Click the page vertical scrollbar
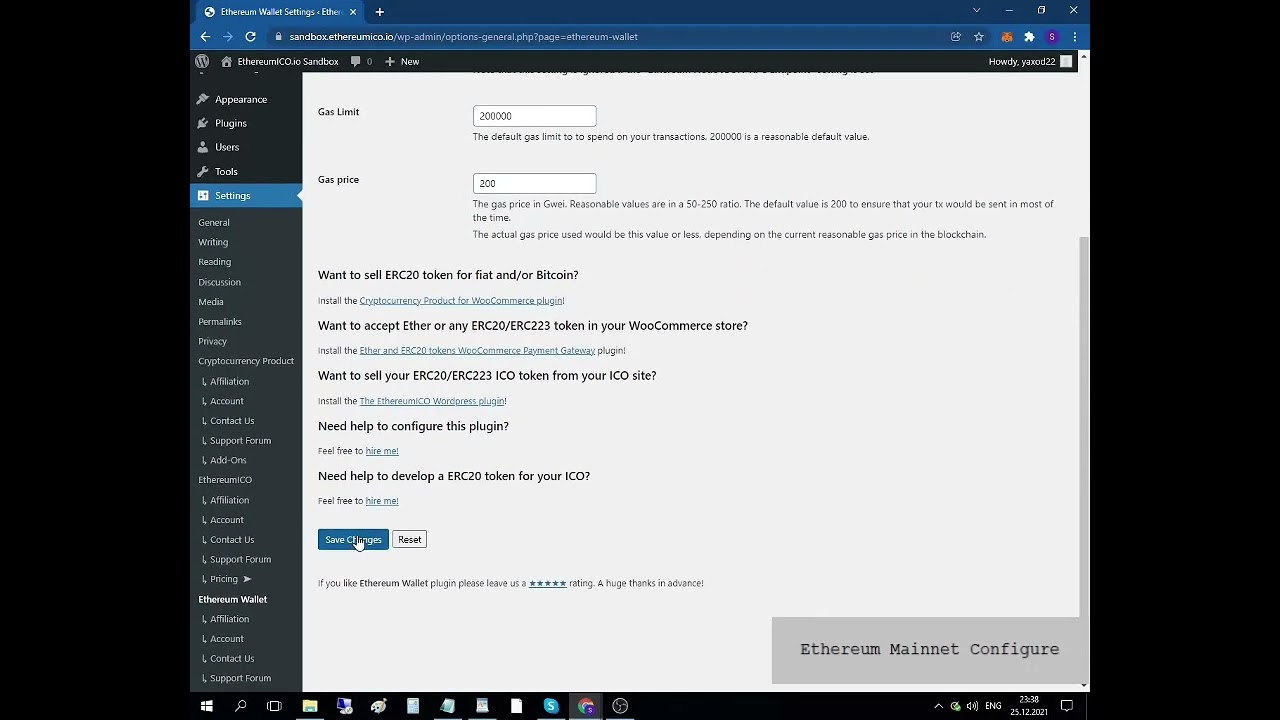 point(1084,427)
